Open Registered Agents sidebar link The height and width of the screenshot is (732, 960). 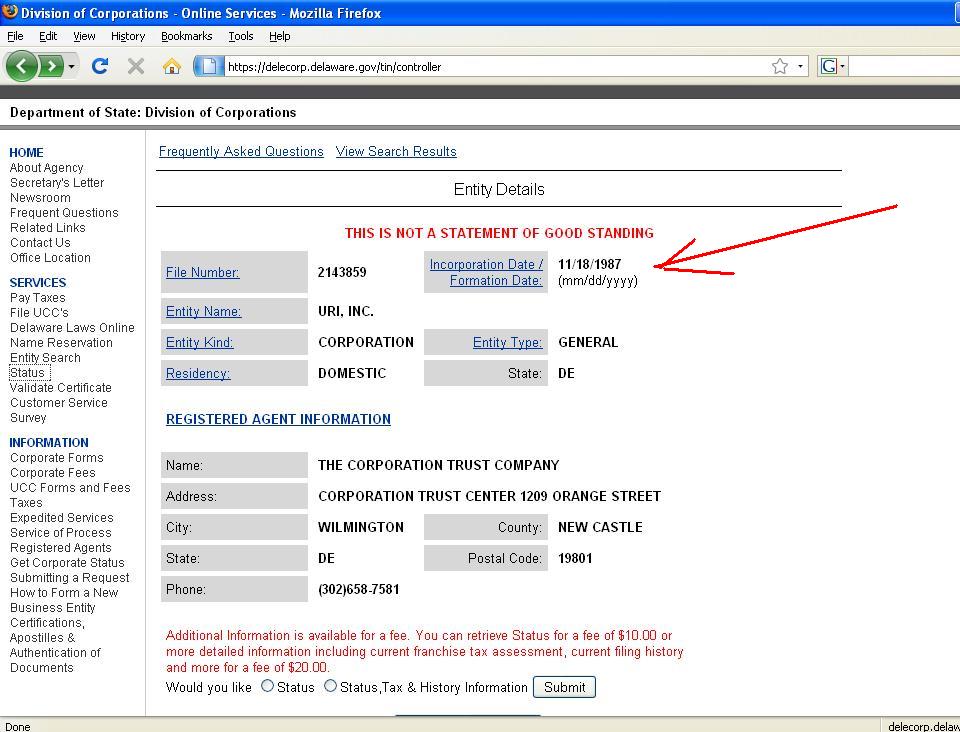click(61, 548)
